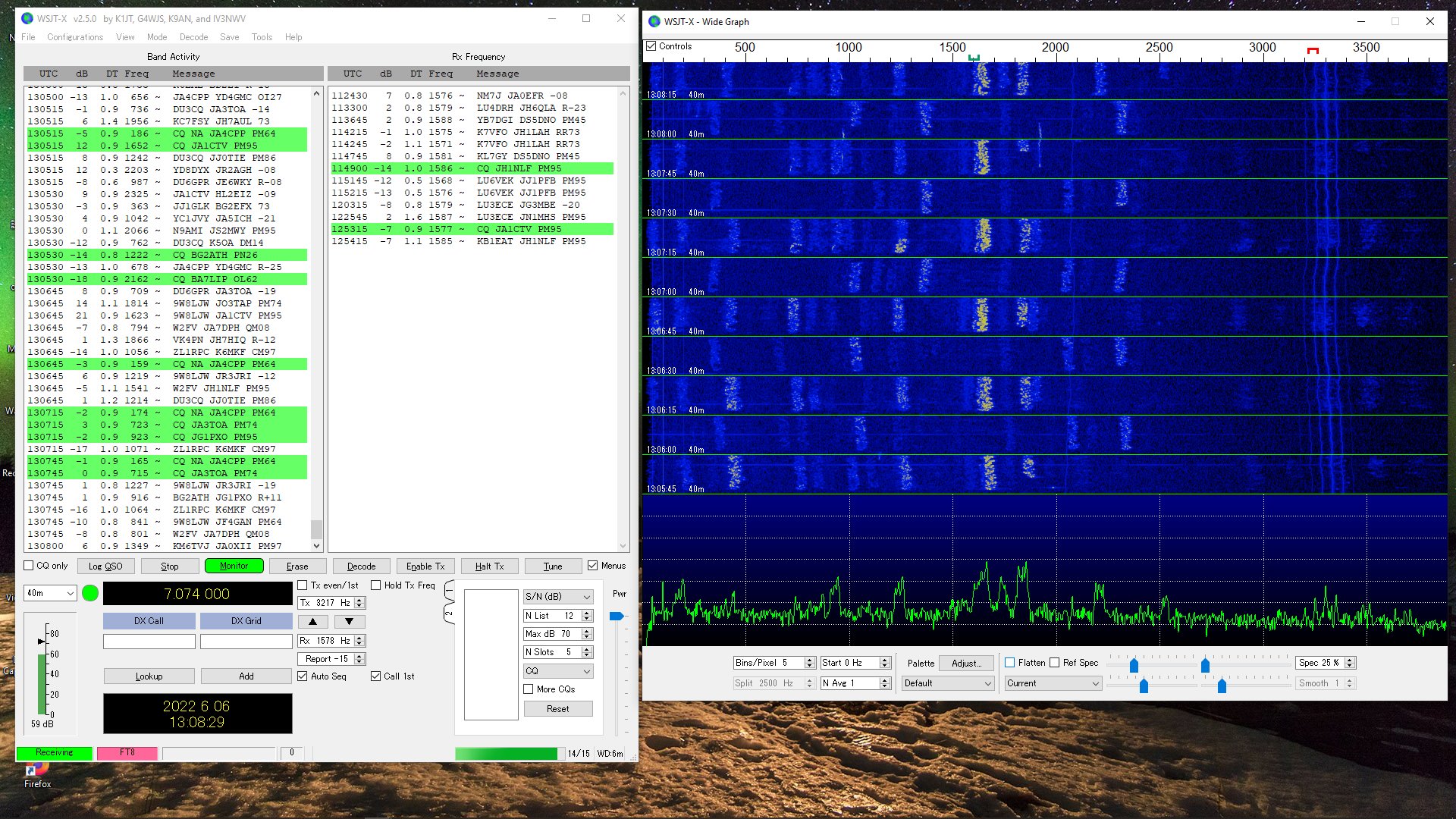The image size is (1456, 819).
Task: Click the Erase button
Action: point(297,566)
